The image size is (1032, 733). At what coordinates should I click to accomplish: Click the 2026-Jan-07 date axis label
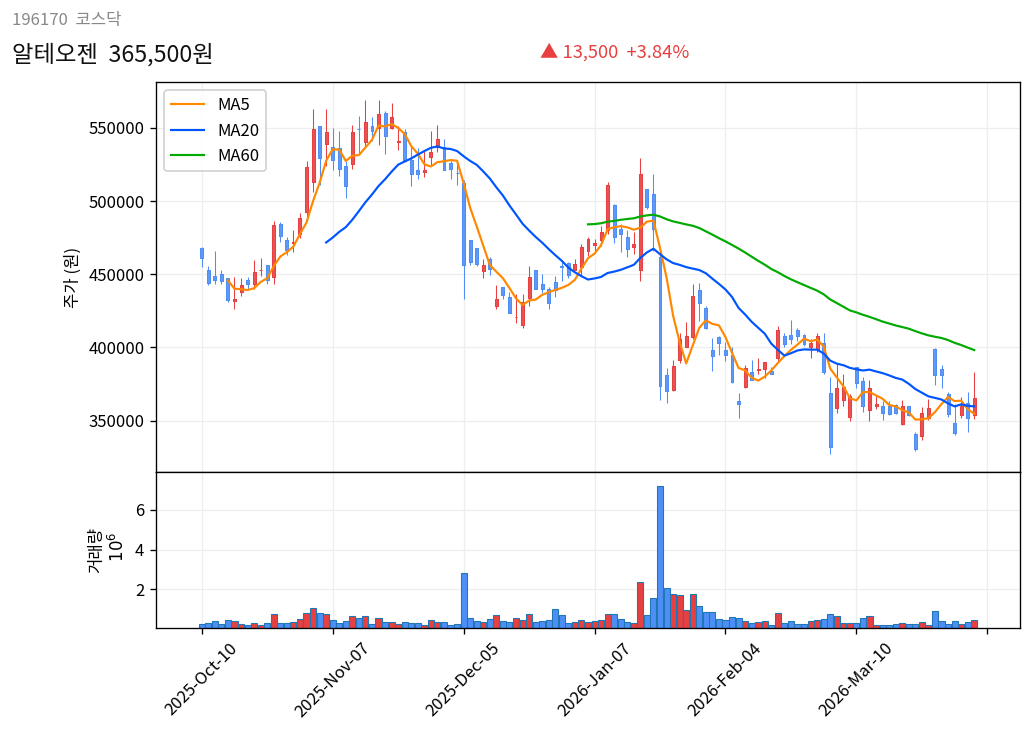tap(594, 678)
